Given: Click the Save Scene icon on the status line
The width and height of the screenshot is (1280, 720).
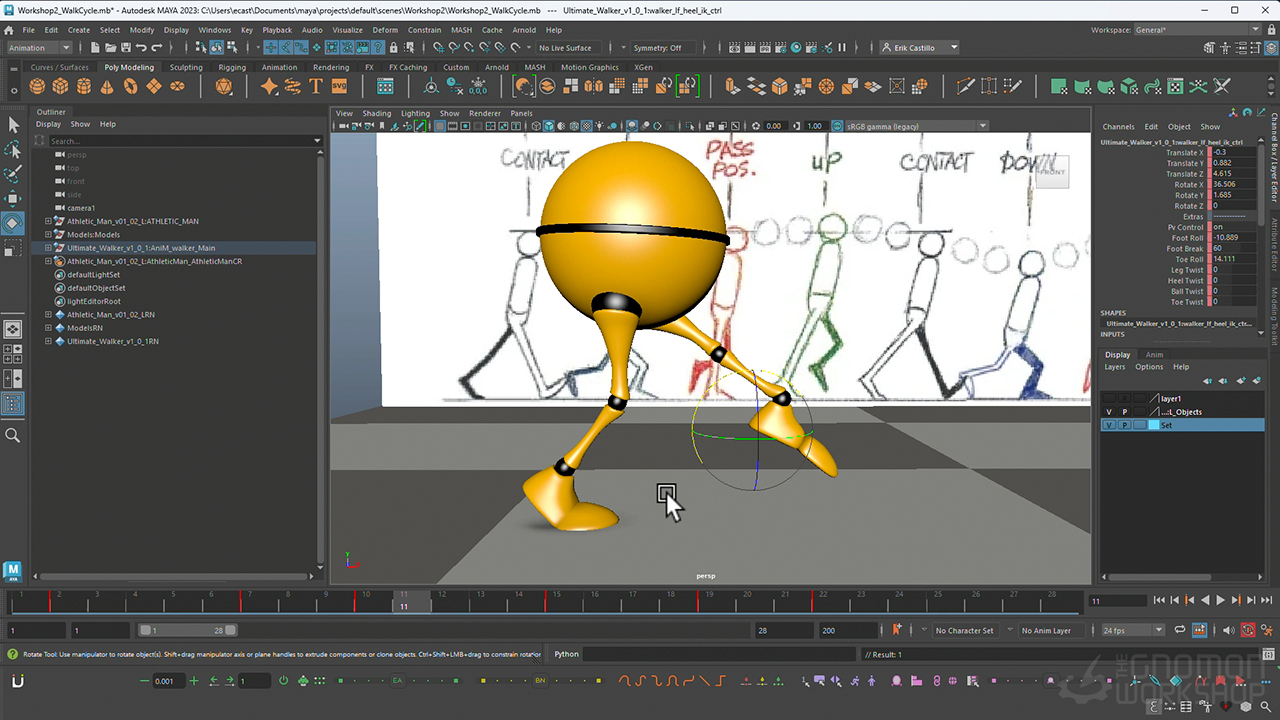Looking at the screenshot, I should [124, 47].
